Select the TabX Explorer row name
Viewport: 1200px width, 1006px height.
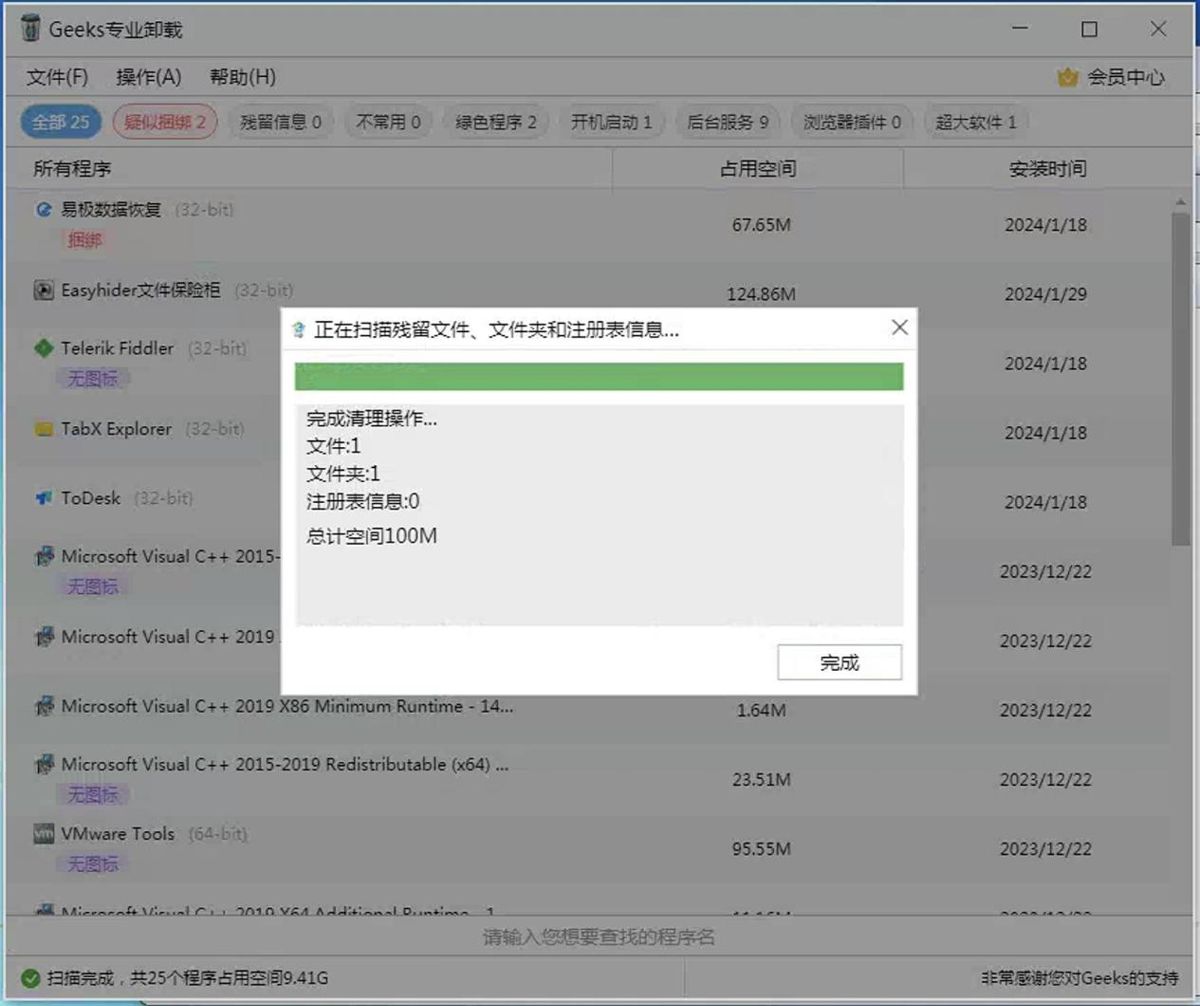[116, 429]
